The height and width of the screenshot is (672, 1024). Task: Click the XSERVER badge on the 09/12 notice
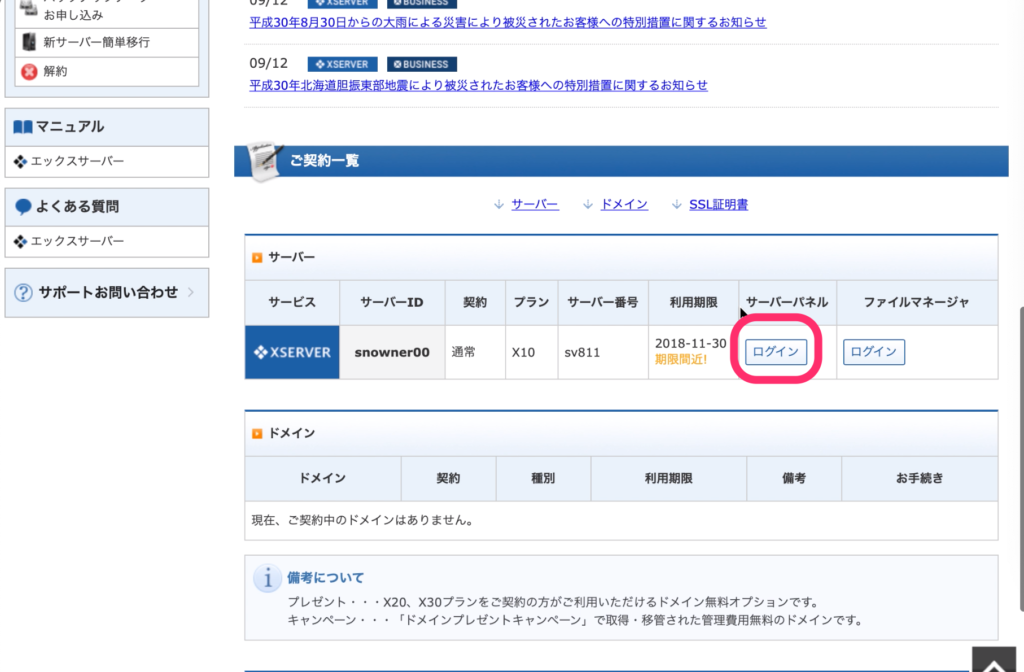pos(341,63)
